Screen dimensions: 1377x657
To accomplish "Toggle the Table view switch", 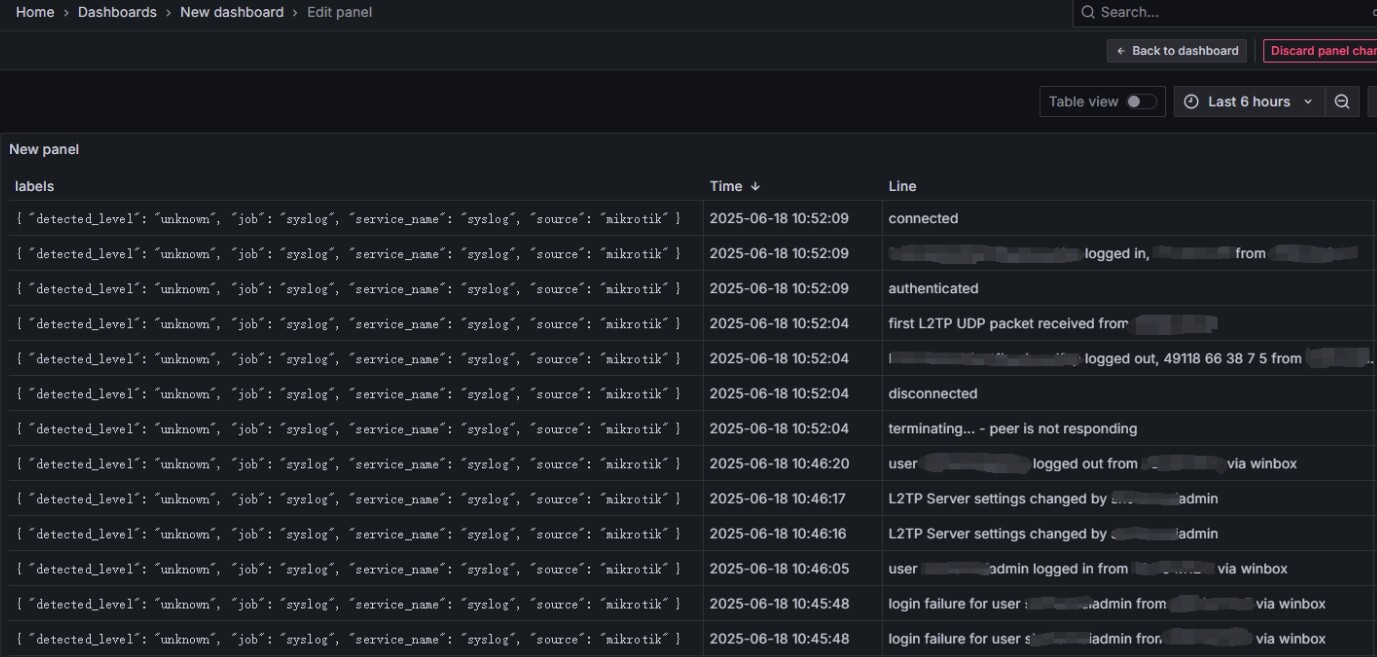I will 1141,101.
